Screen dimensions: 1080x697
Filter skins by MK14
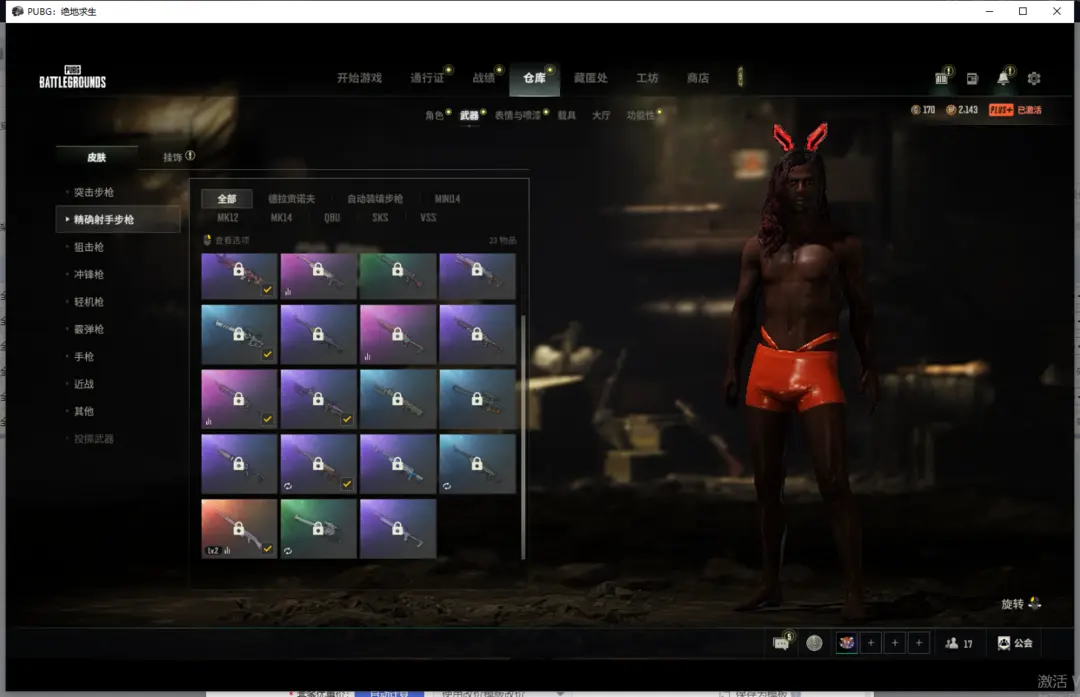click(281, 218)
